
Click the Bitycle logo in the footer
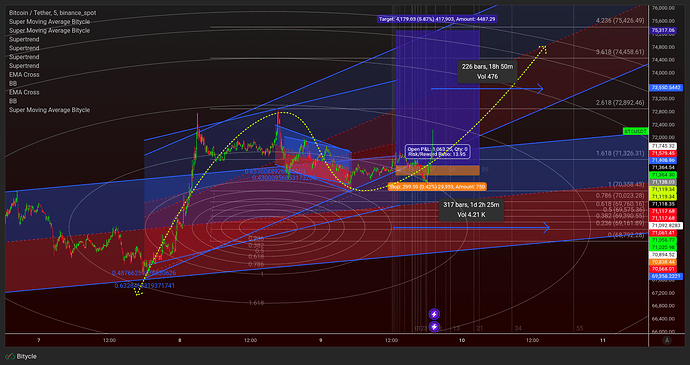click(x=21, y=356)
